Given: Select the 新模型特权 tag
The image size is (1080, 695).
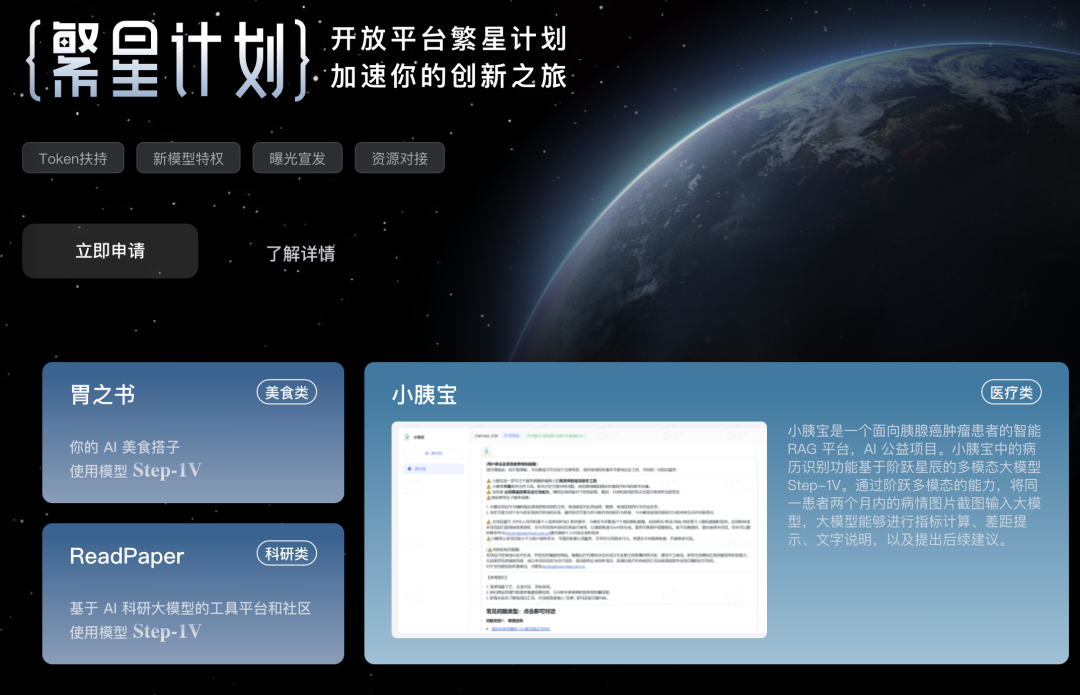Looking at the screenshot, I should pyautogui.click(x=188, y=158).
